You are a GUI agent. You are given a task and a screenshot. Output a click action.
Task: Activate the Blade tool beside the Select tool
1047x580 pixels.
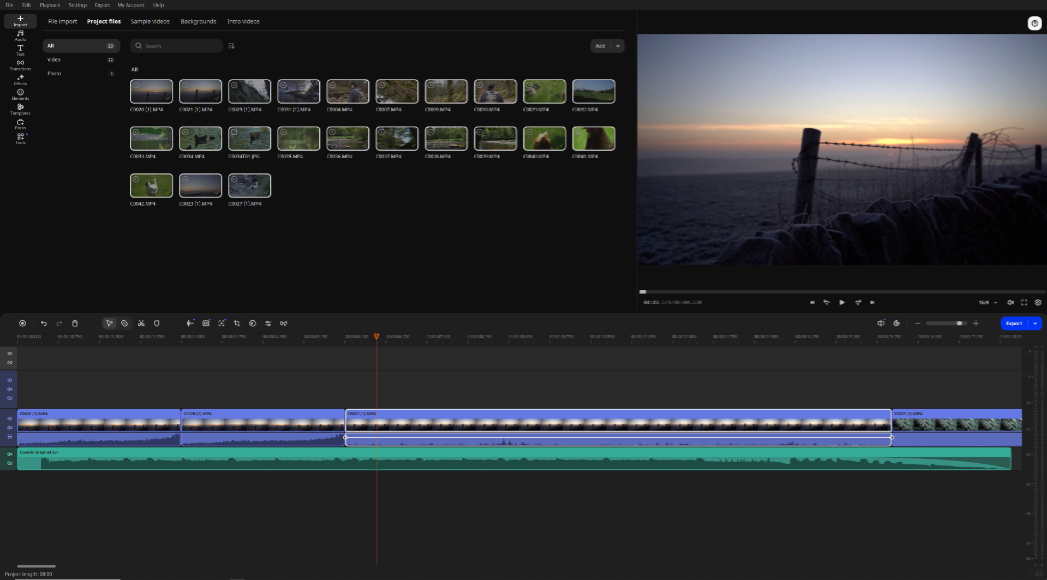point(124,323)
